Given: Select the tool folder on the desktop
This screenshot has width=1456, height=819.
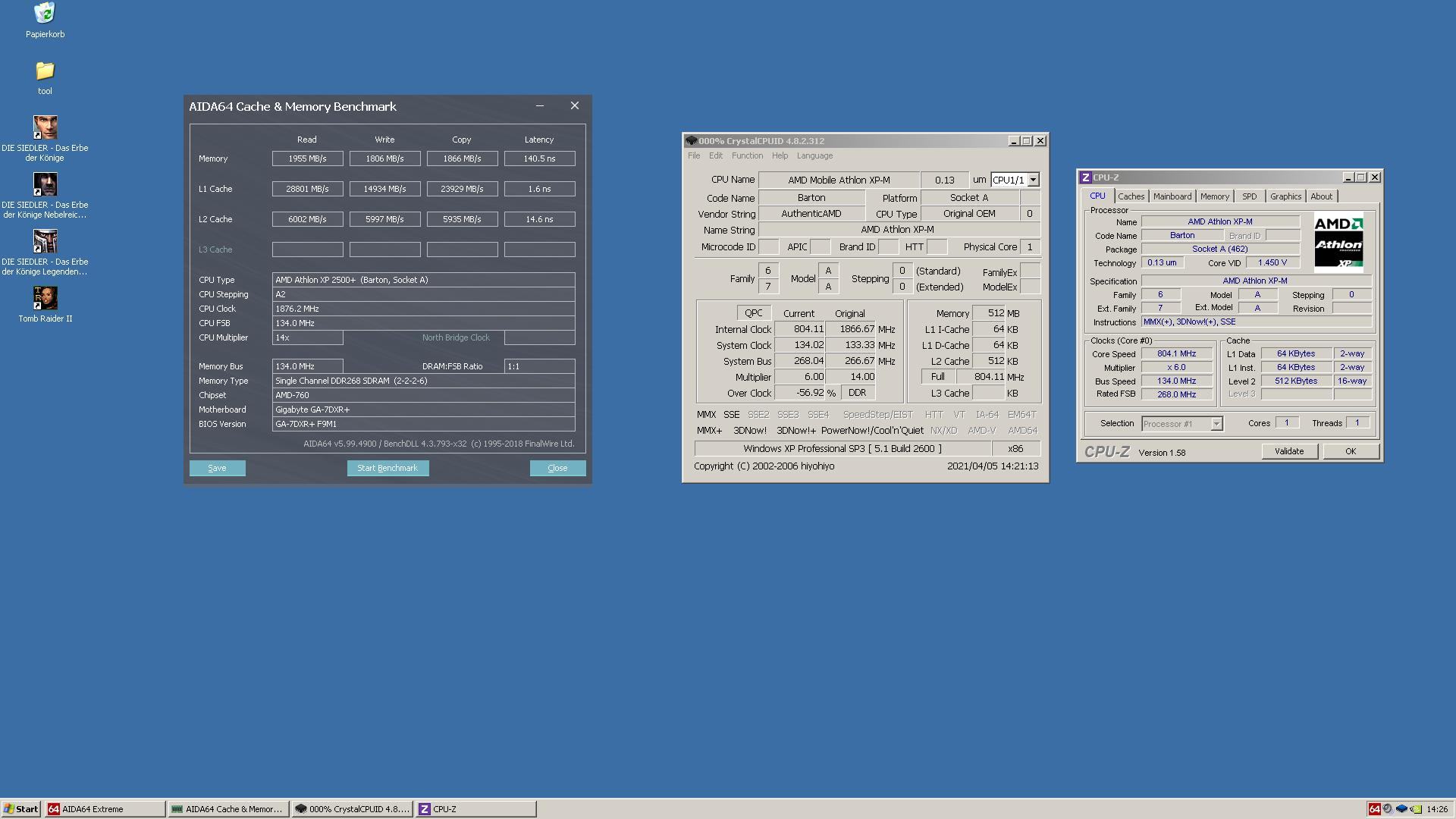Looking at the screenshot, I should click(x=45, y=71).
